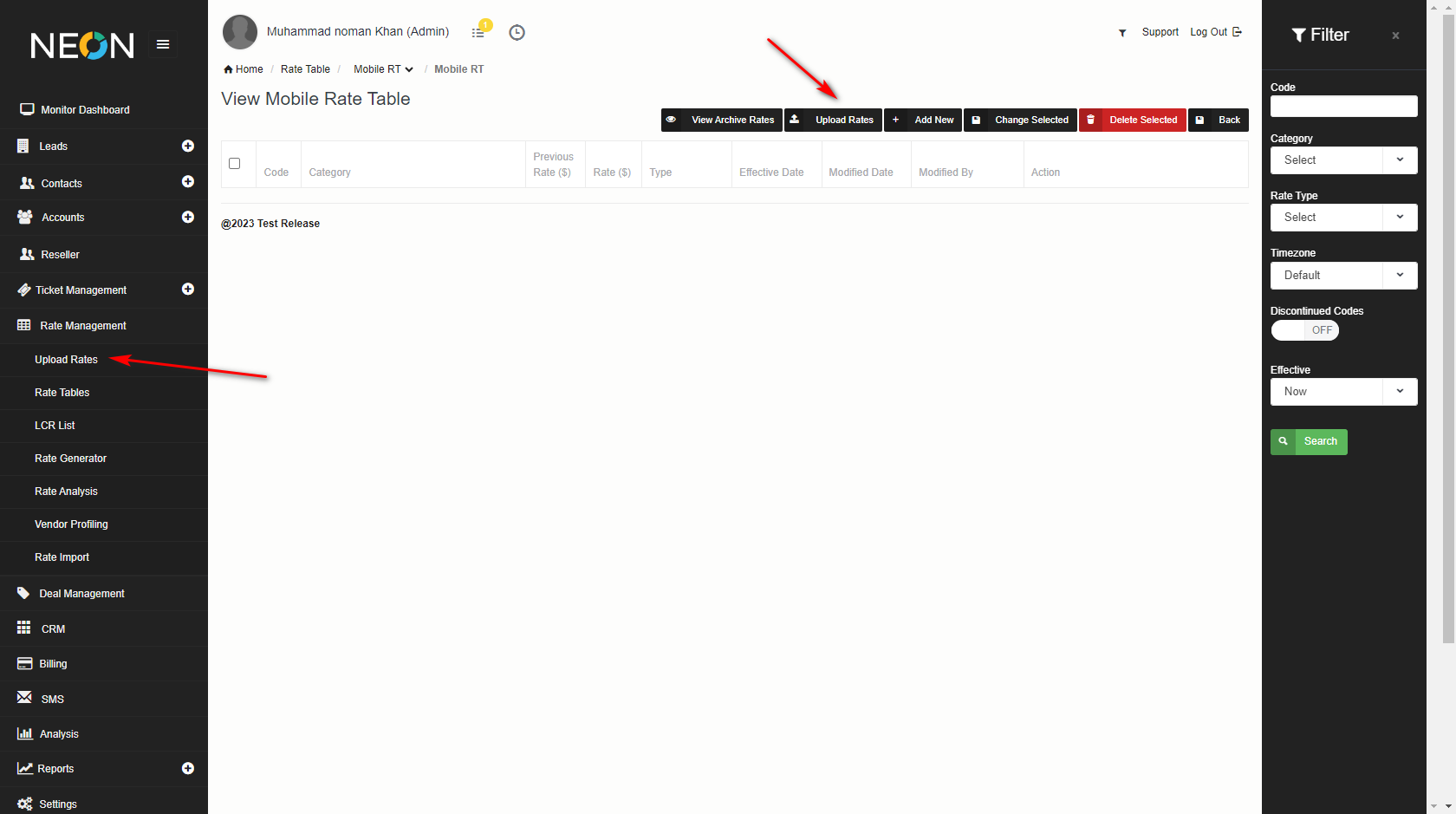
Task: Tick the select-all checkbox in table header
Action: (234, 164)
